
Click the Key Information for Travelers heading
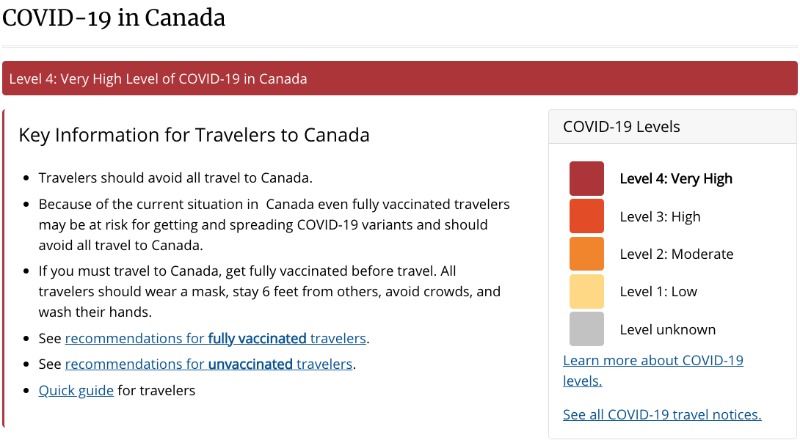194,135
